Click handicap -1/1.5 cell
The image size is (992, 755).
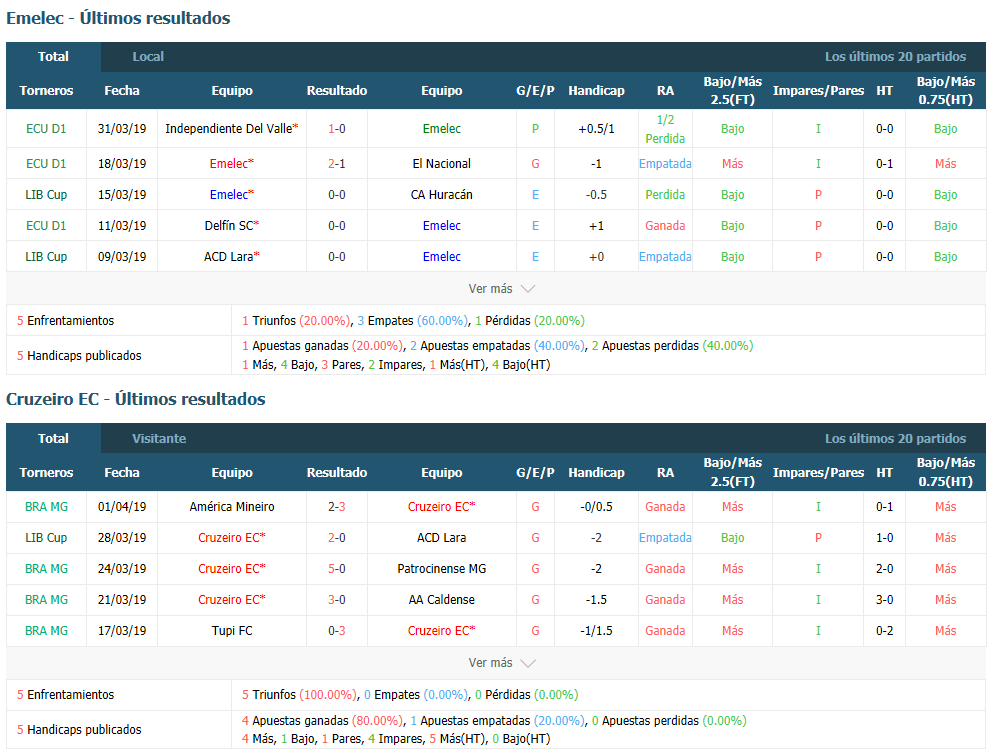click(x=596, y=630)
